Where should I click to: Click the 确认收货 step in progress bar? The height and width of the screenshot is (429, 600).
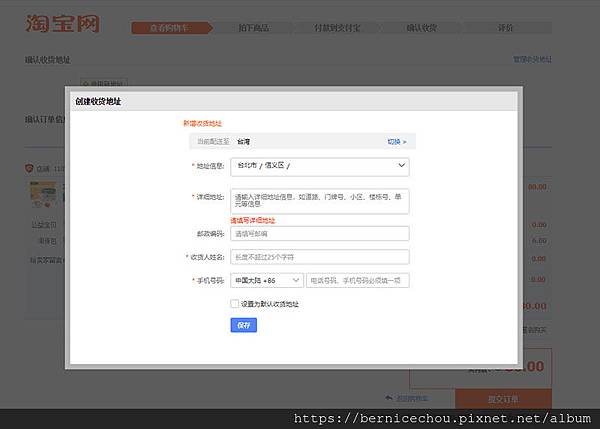[422, 28]
